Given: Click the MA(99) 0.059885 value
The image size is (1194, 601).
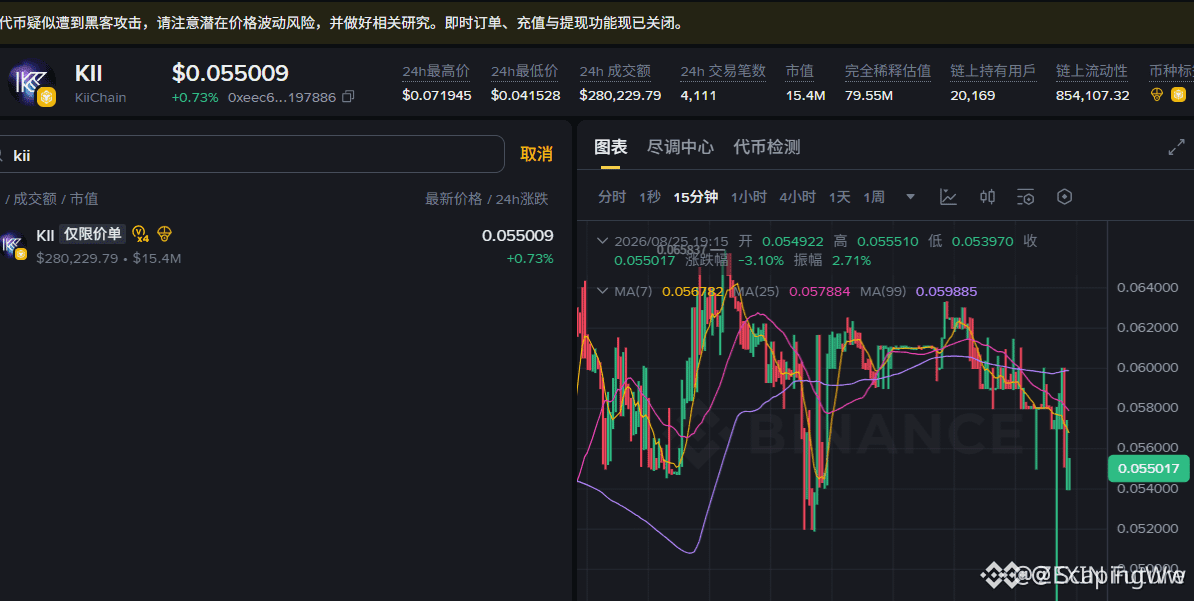Looking at the screenshot, I should (947, 291).
